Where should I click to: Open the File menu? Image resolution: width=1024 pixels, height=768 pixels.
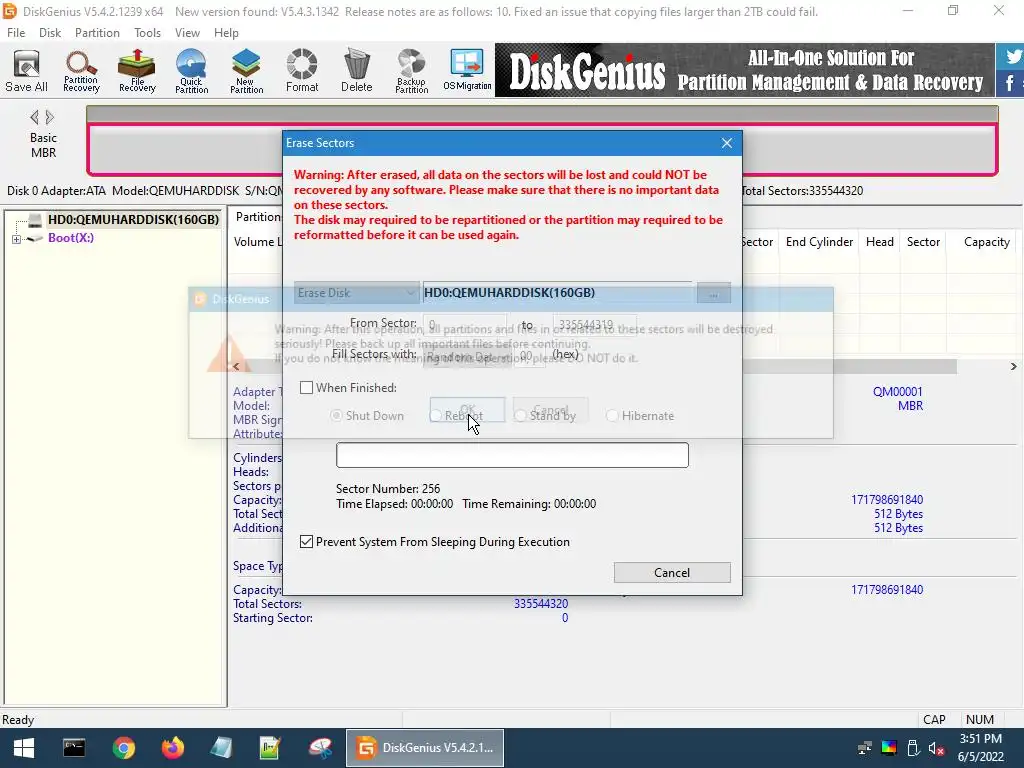(x=16, y=33)
